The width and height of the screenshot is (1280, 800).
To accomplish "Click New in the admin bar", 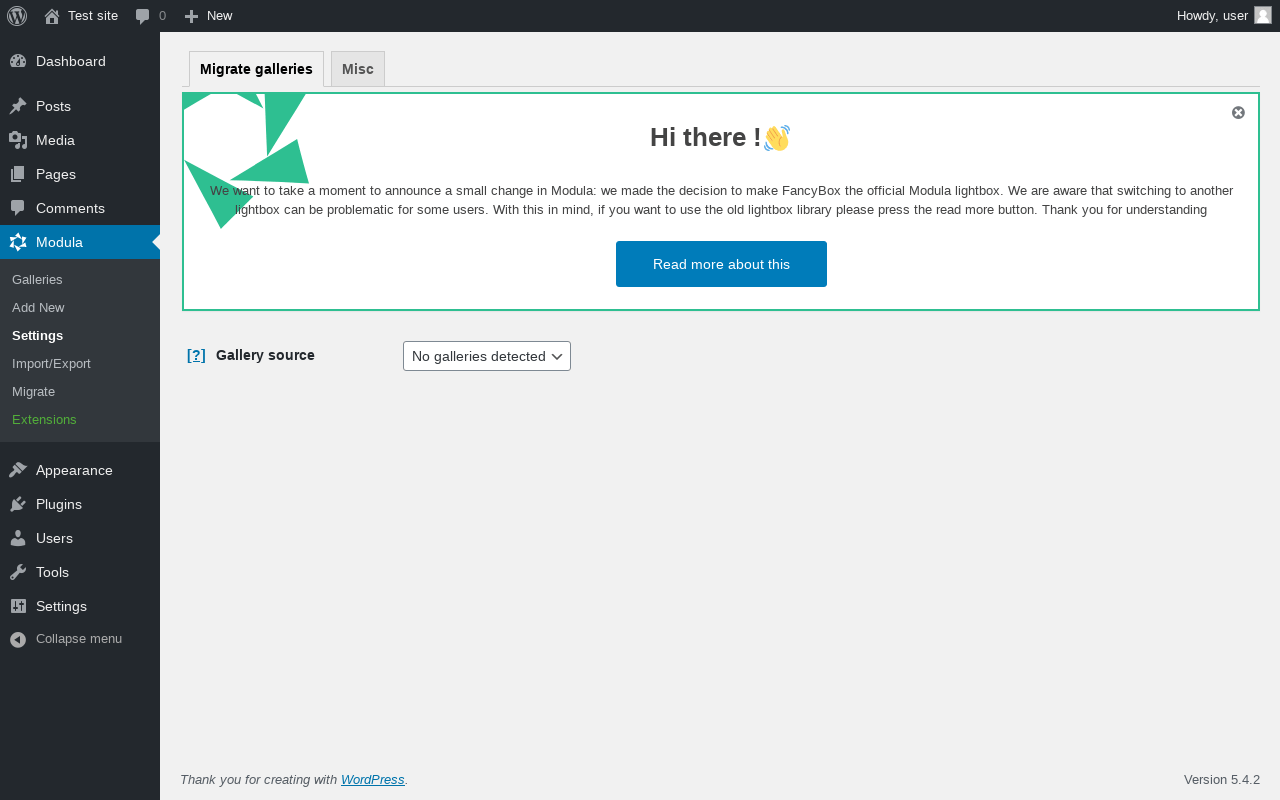I will [x=219, y=16].
